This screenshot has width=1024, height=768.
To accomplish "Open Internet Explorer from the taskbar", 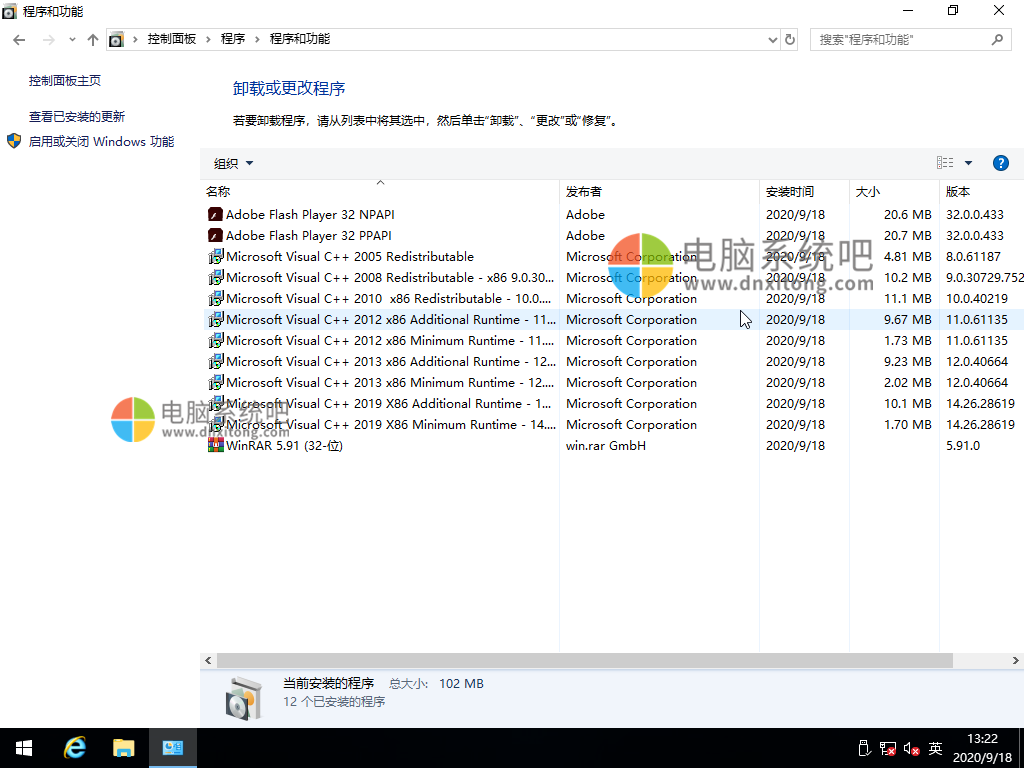I will tap(74, 747).
